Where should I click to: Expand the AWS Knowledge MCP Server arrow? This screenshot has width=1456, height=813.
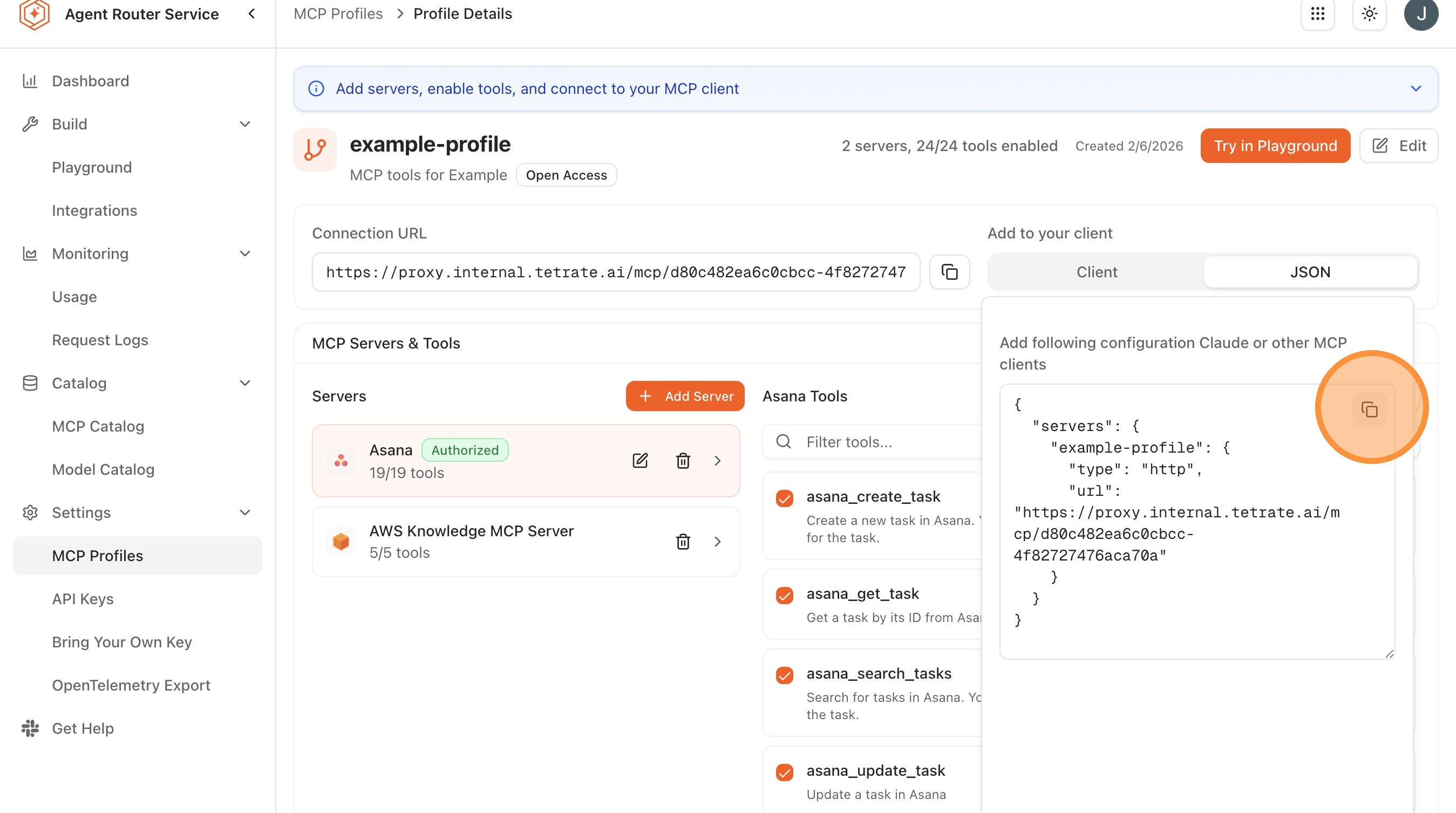click(717, 541)
